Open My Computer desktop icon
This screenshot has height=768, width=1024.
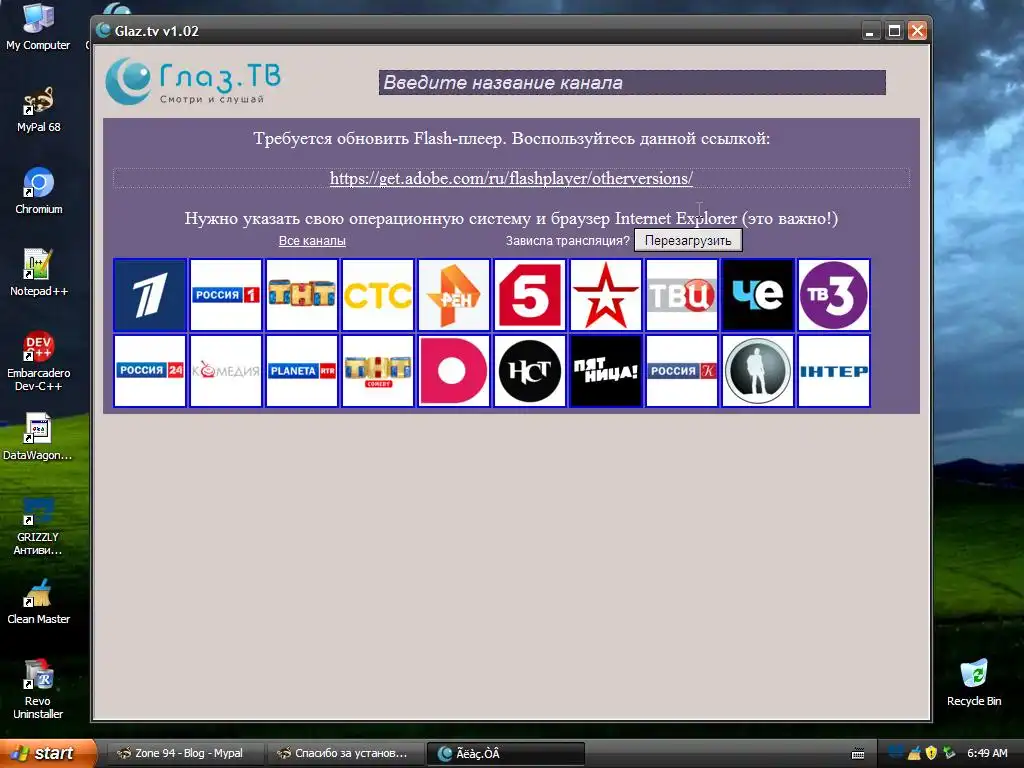(x=38, y=27)
